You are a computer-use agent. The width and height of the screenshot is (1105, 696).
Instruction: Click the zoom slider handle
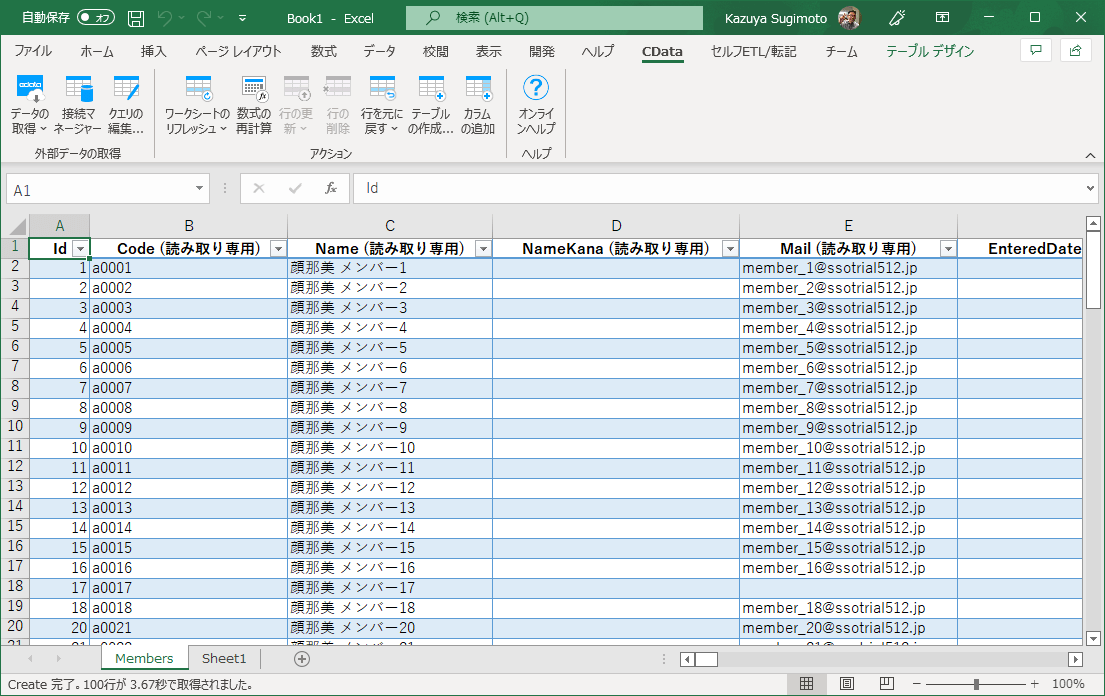tap(976, 684)
